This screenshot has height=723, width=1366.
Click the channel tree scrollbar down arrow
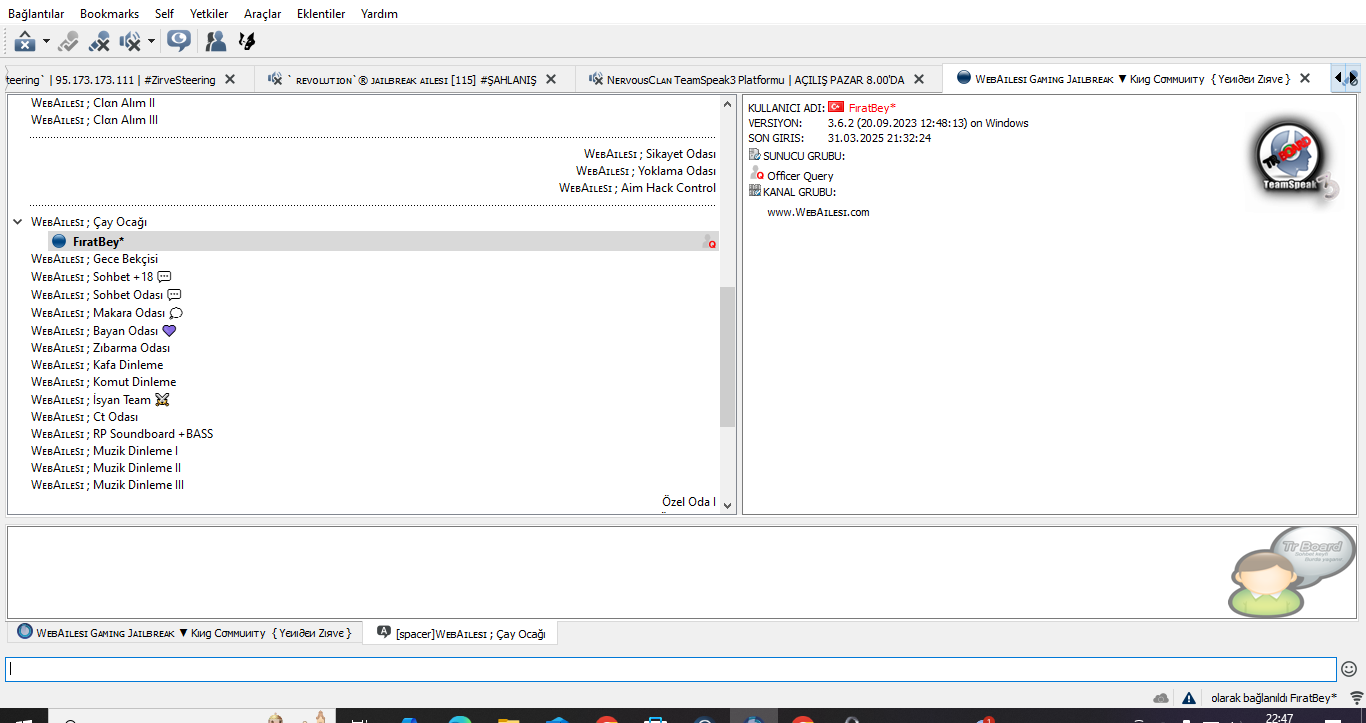point(727,506)
